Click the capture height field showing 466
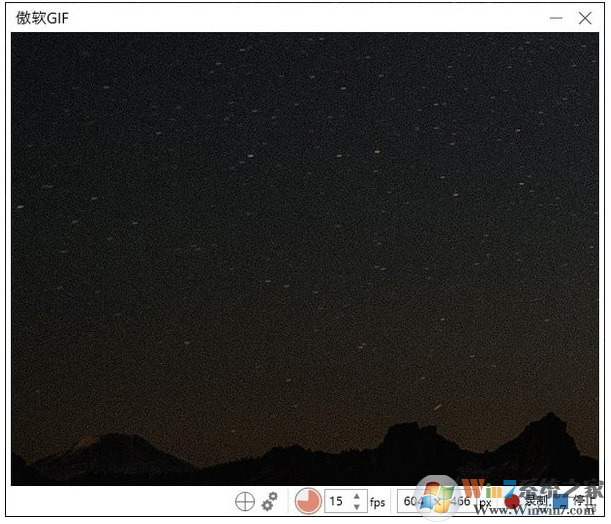This screenshot has width=611, height=524. tap(460, 502)
